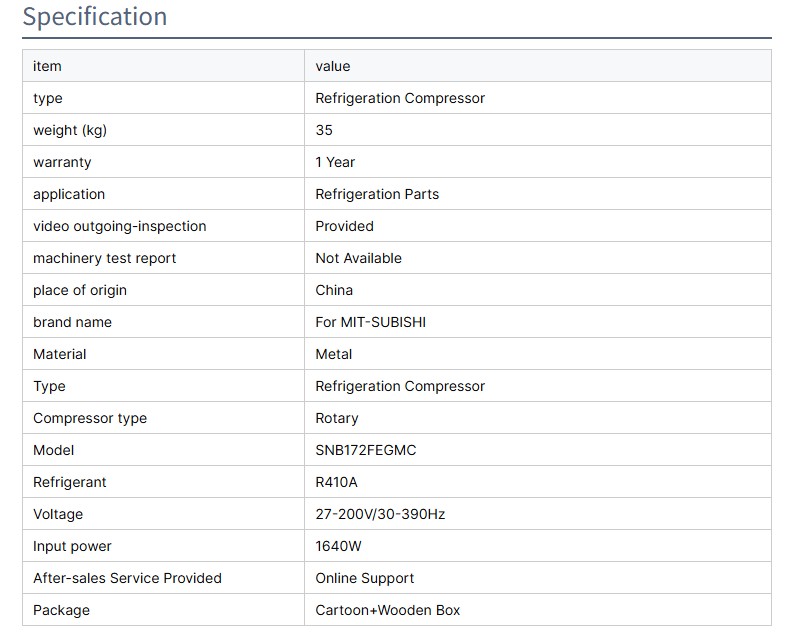Screen dimensions: 787x641
Task: Select the place of origin value 'China'
Action: [x=334, y=290]
